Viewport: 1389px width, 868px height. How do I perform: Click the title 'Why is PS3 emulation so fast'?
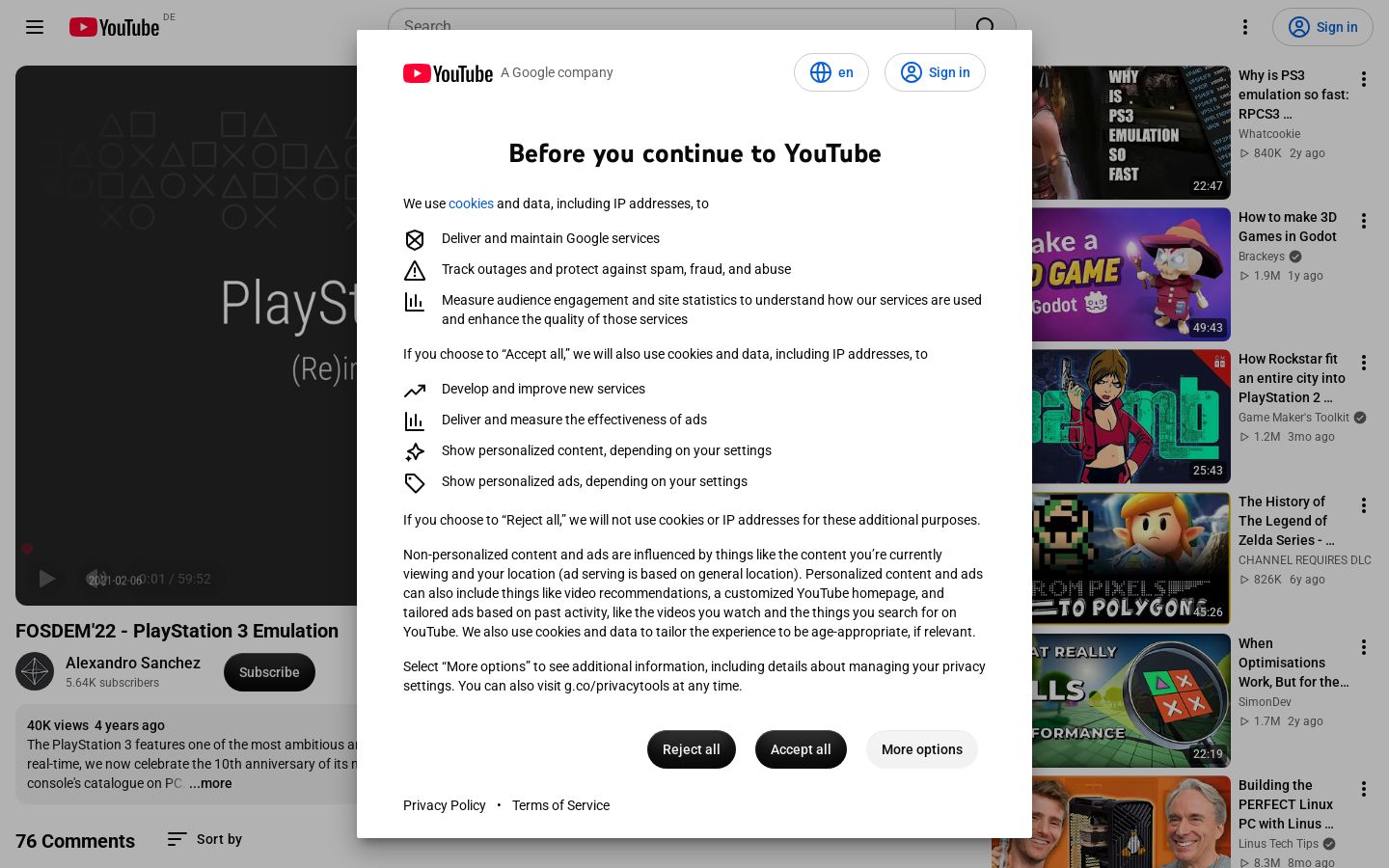(x=1294, y=95)
